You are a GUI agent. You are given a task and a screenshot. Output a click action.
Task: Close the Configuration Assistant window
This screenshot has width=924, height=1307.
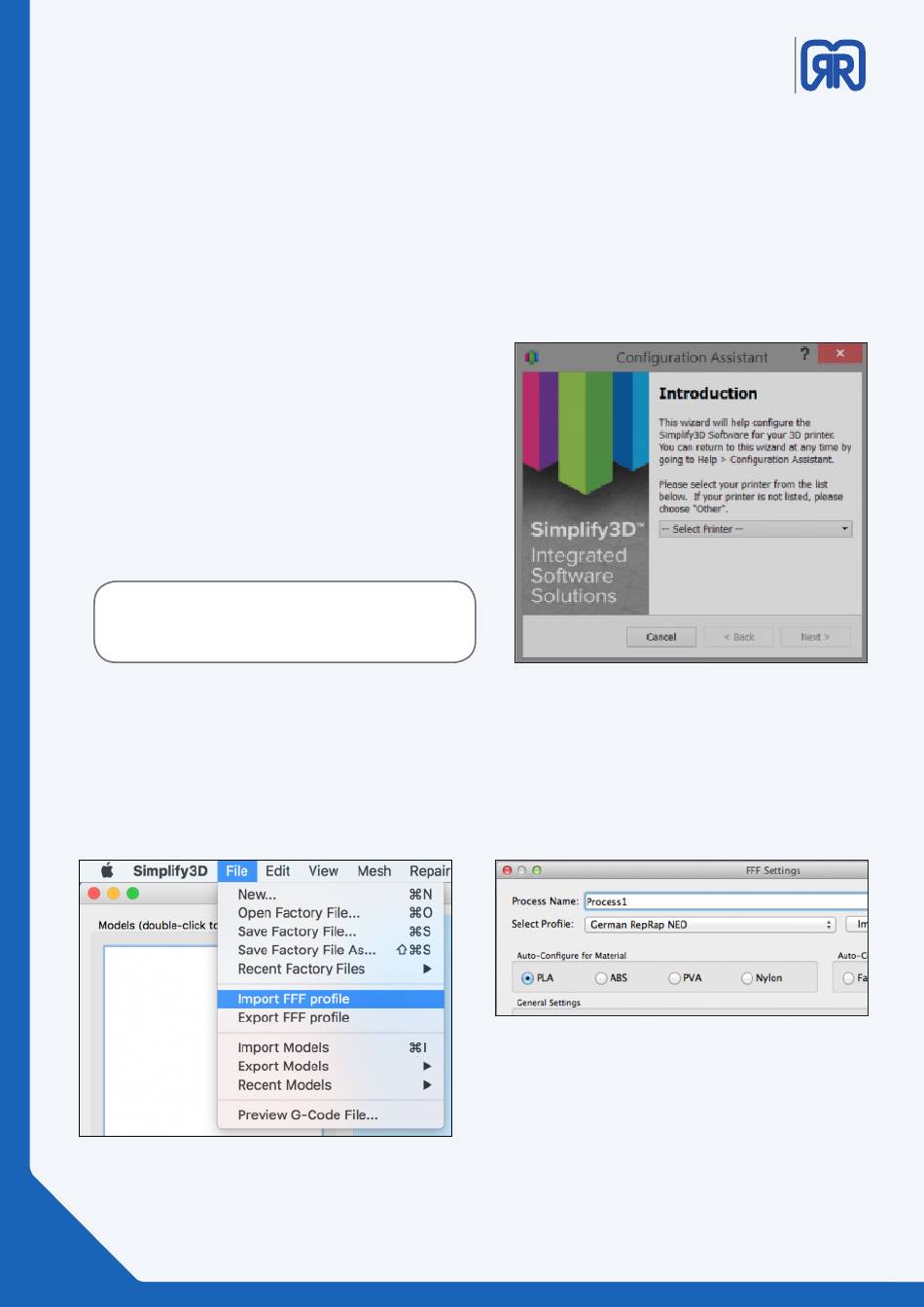(x=840, y=353)
